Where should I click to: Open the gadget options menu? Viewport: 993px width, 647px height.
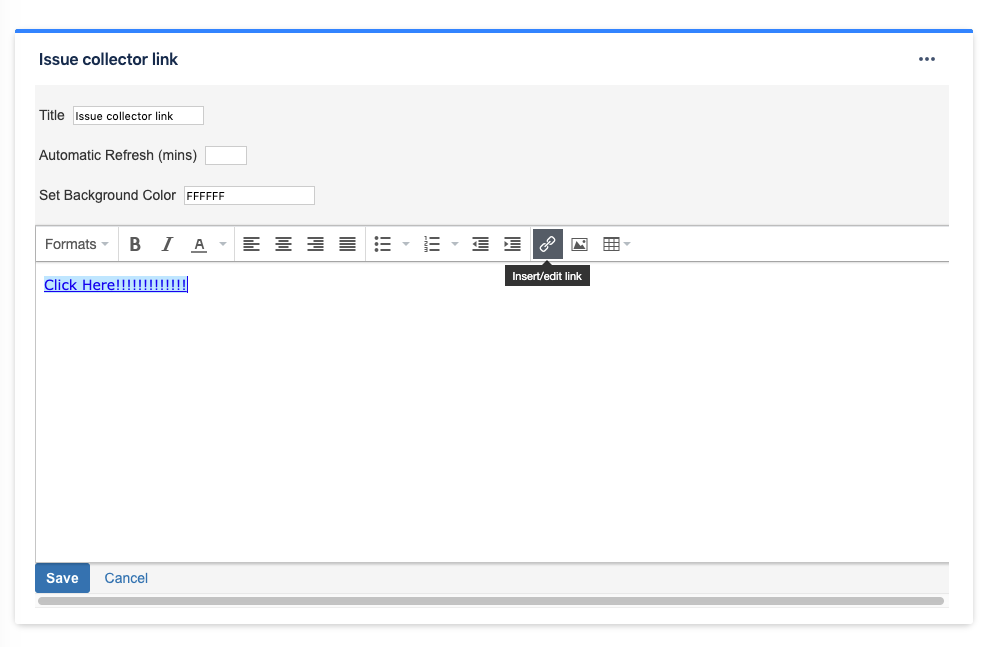(x=926, y=59)
